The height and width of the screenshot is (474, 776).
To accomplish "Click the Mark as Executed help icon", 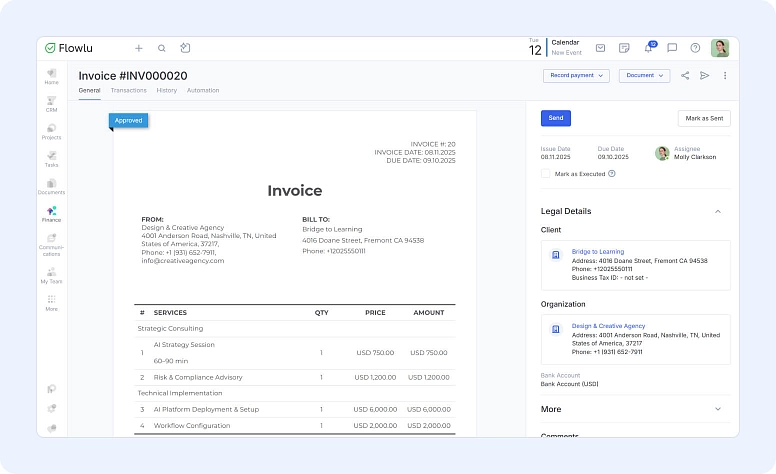I will pos(612,174).
